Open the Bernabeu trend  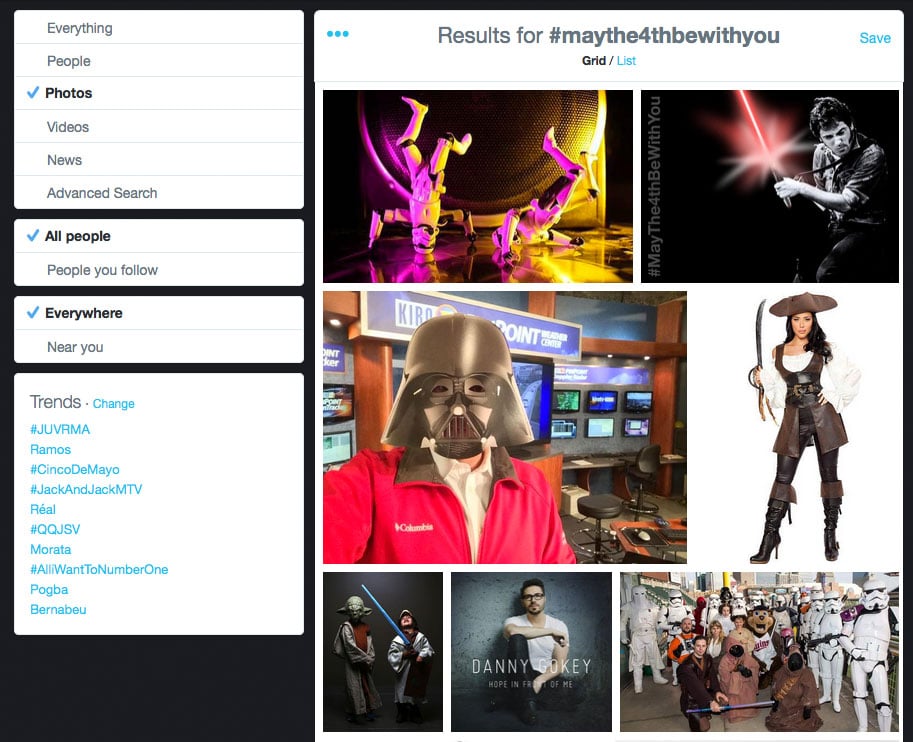click(x=58, y=609)
